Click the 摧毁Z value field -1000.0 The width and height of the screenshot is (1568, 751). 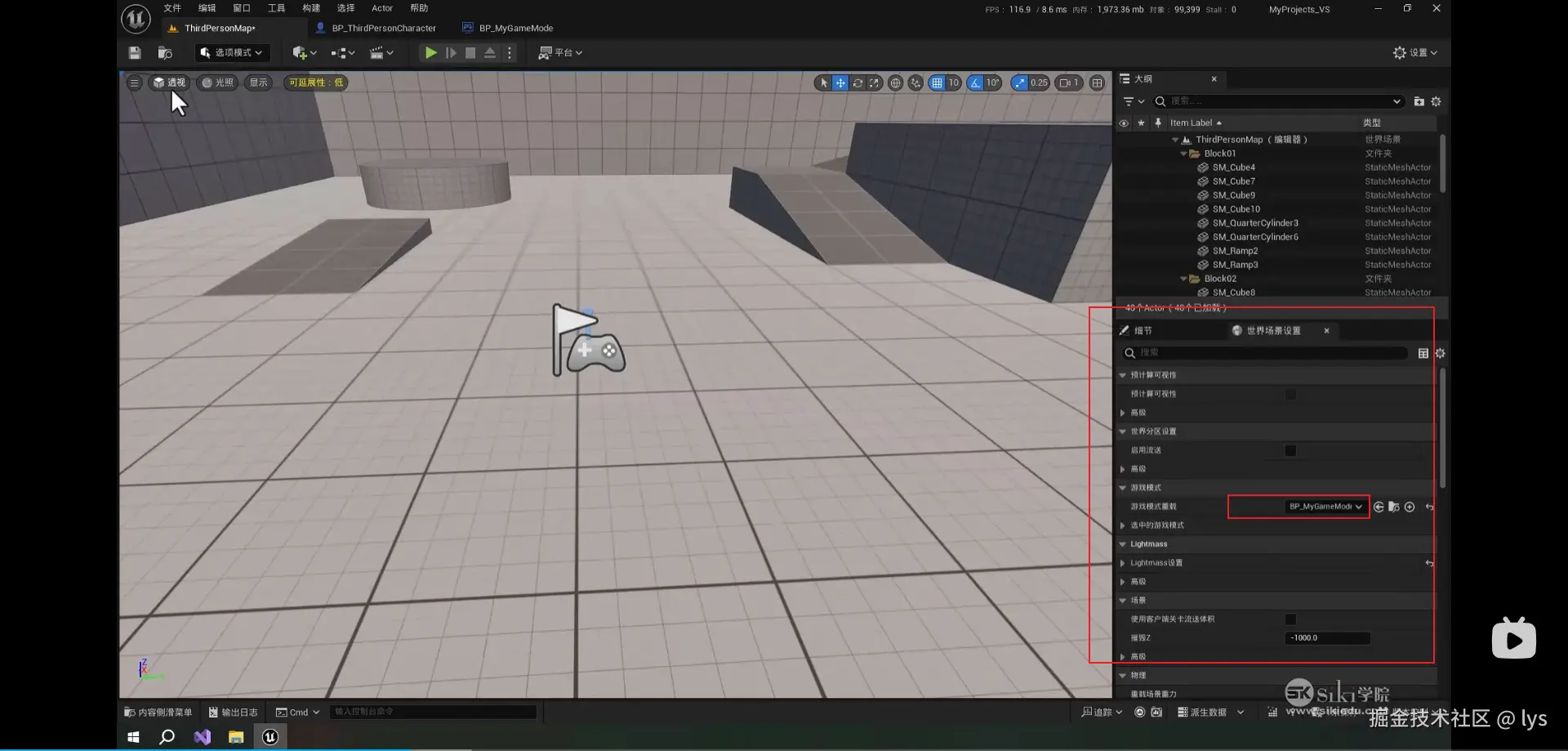1327,638
